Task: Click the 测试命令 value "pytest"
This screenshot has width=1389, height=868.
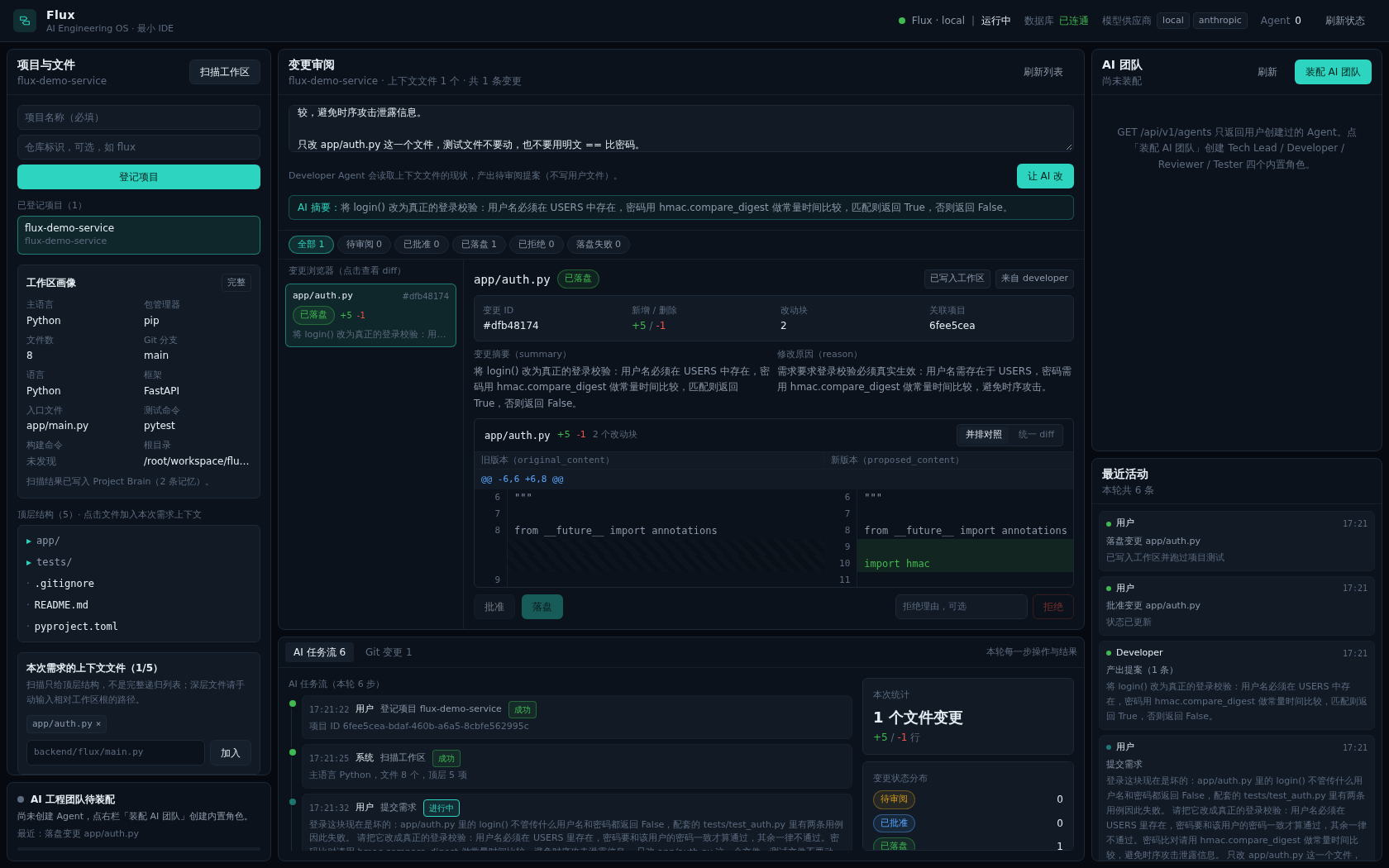Action: [x=160, y=426]
